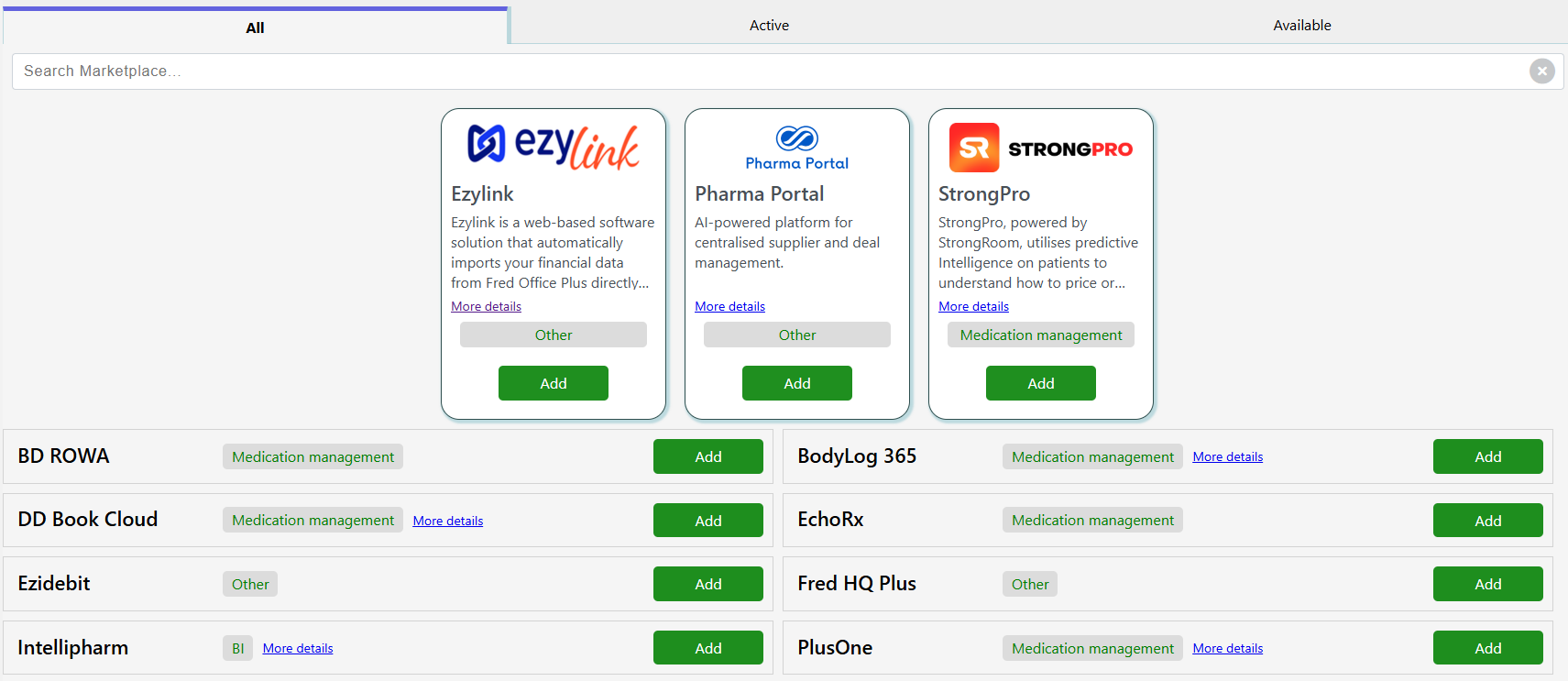Image resolution: width=1568 pixels, height=681 pixels.
Task: Click the BI tag on Intellipharm
Action: pyautogui.click(x=237, y=649)
